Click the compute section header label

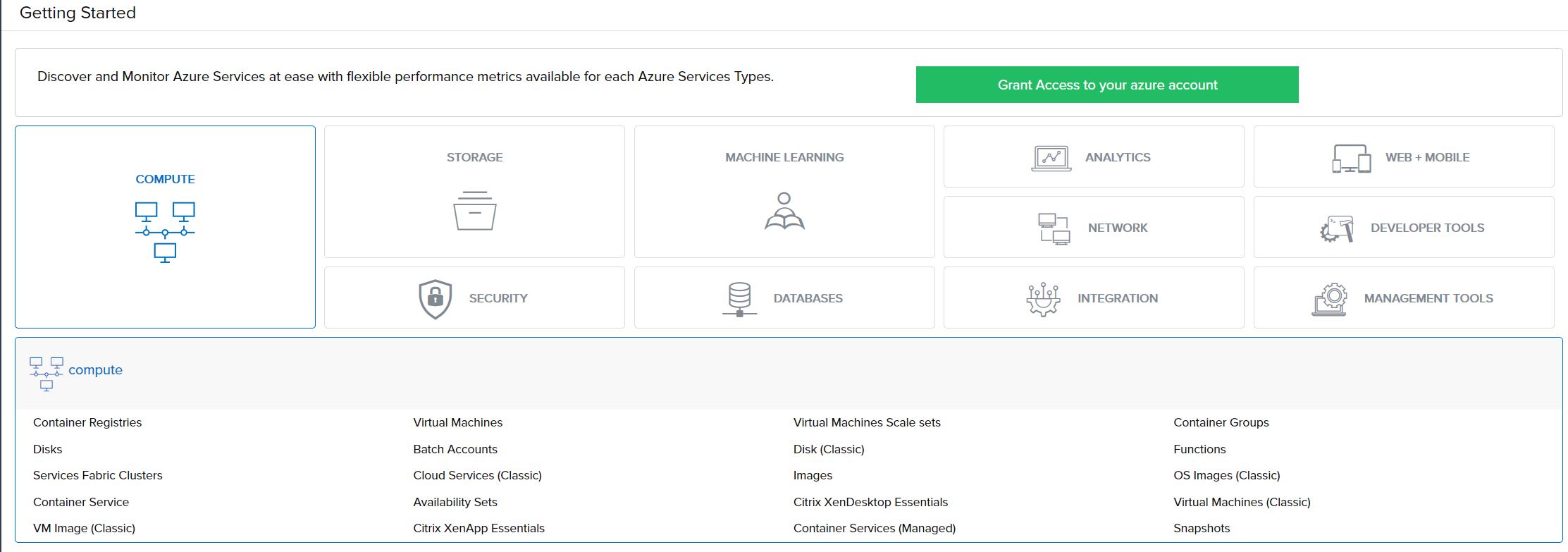[x=95, y=370]
